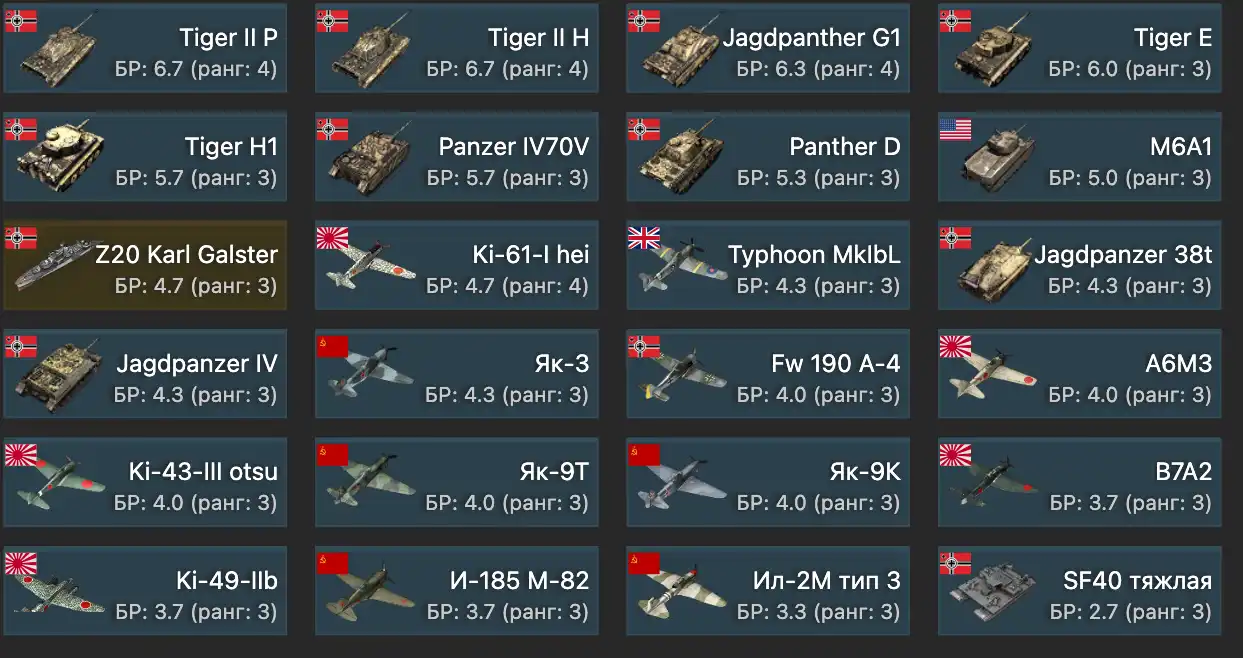1243x658 pixels.
Task: Select the Panzer IV70V card
Action: [x=456, y=158]
